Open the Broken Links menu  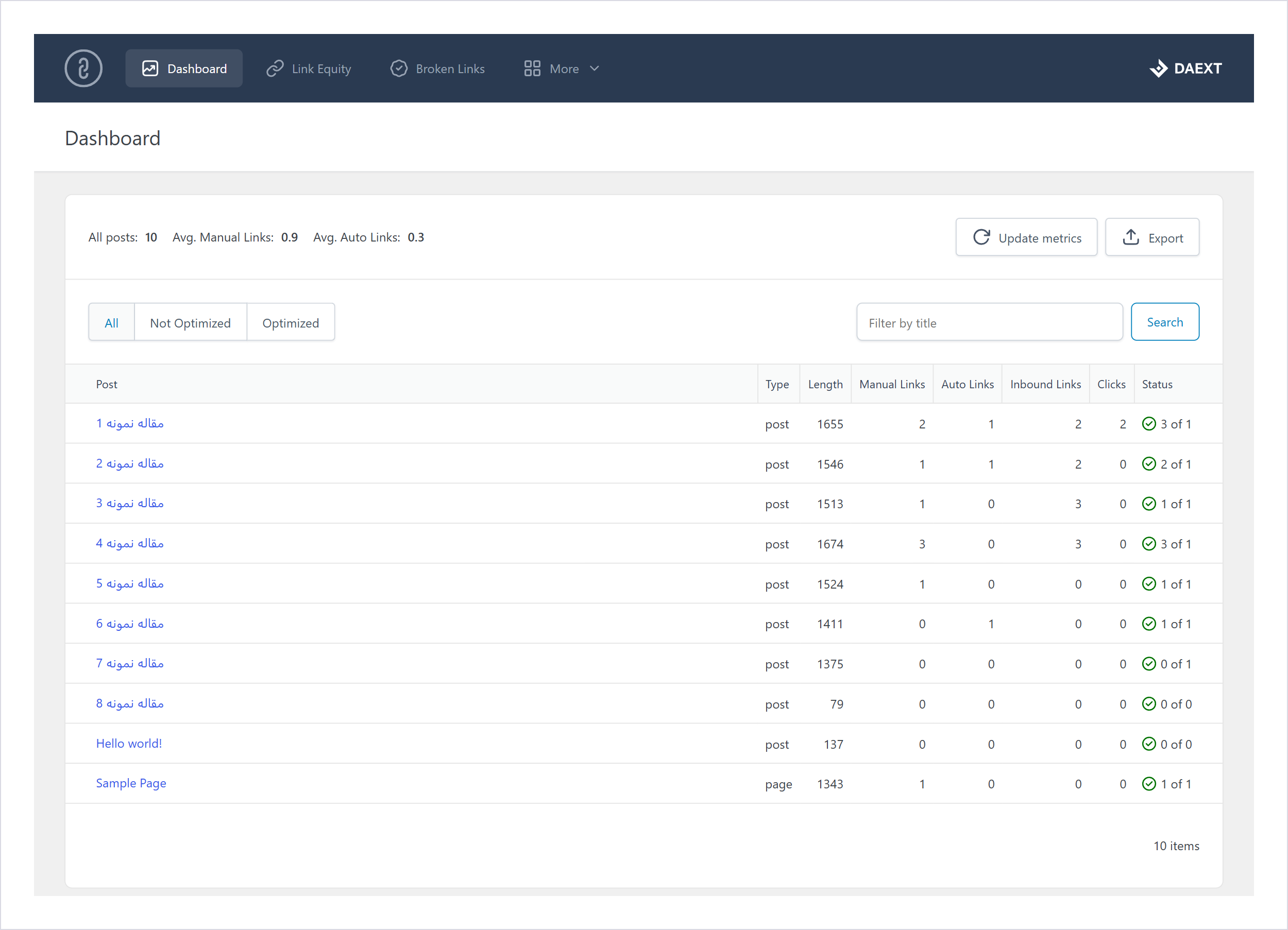pos(437,68)
